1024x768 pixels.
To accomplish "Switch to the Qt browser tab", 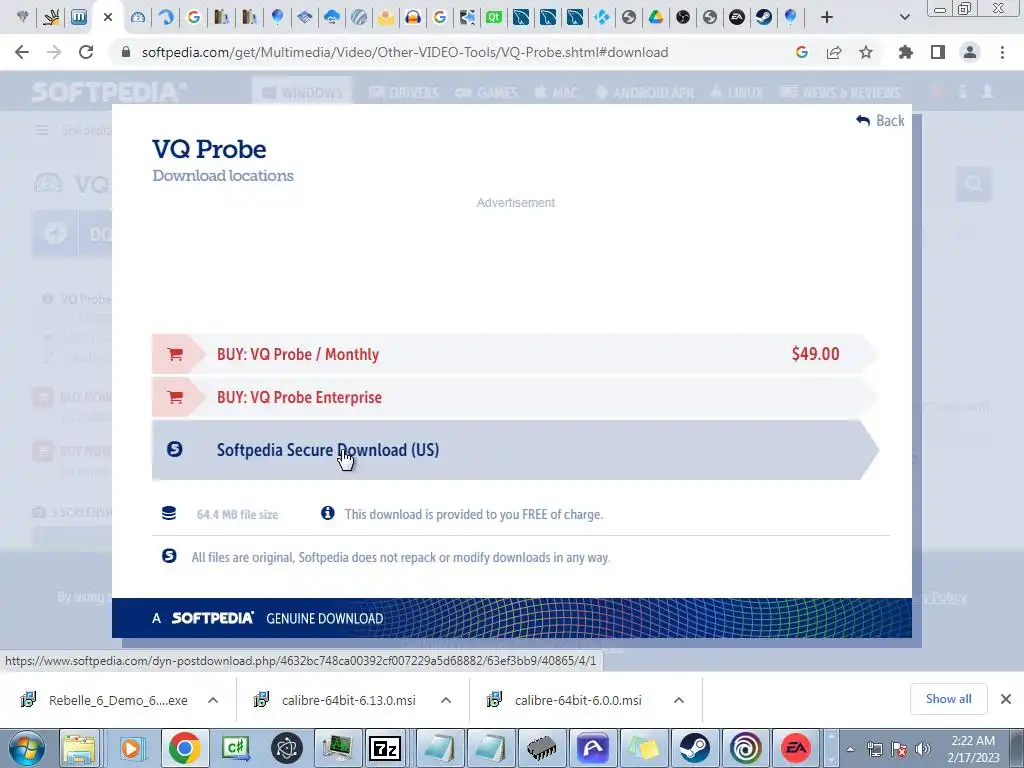I will pos(494,17).
